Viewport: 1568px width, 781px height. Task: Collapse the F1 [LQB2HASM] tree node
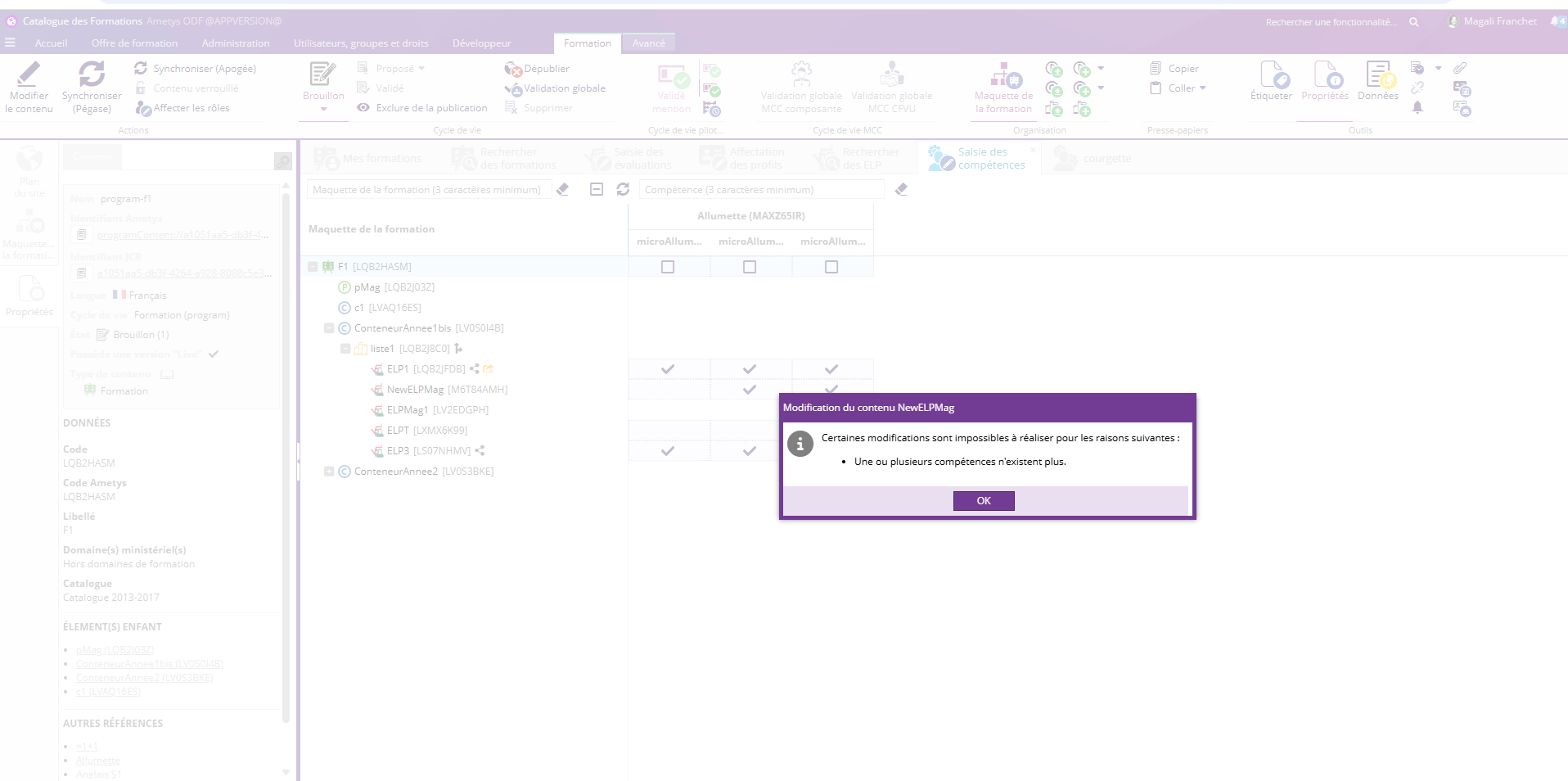click(x=313, y=266)
